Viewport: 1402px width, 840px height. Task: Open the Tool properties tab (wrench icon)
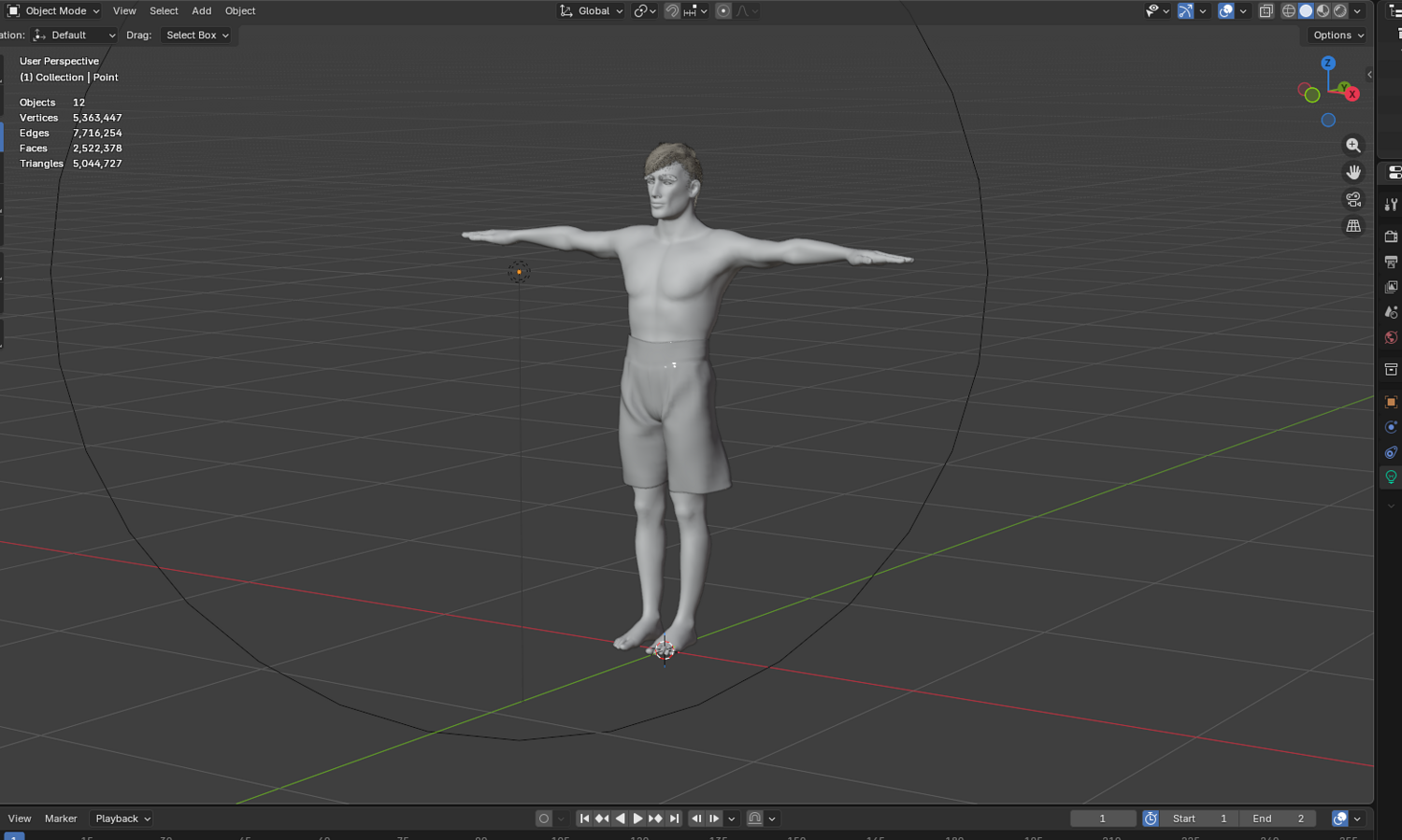pos(1391,205)
